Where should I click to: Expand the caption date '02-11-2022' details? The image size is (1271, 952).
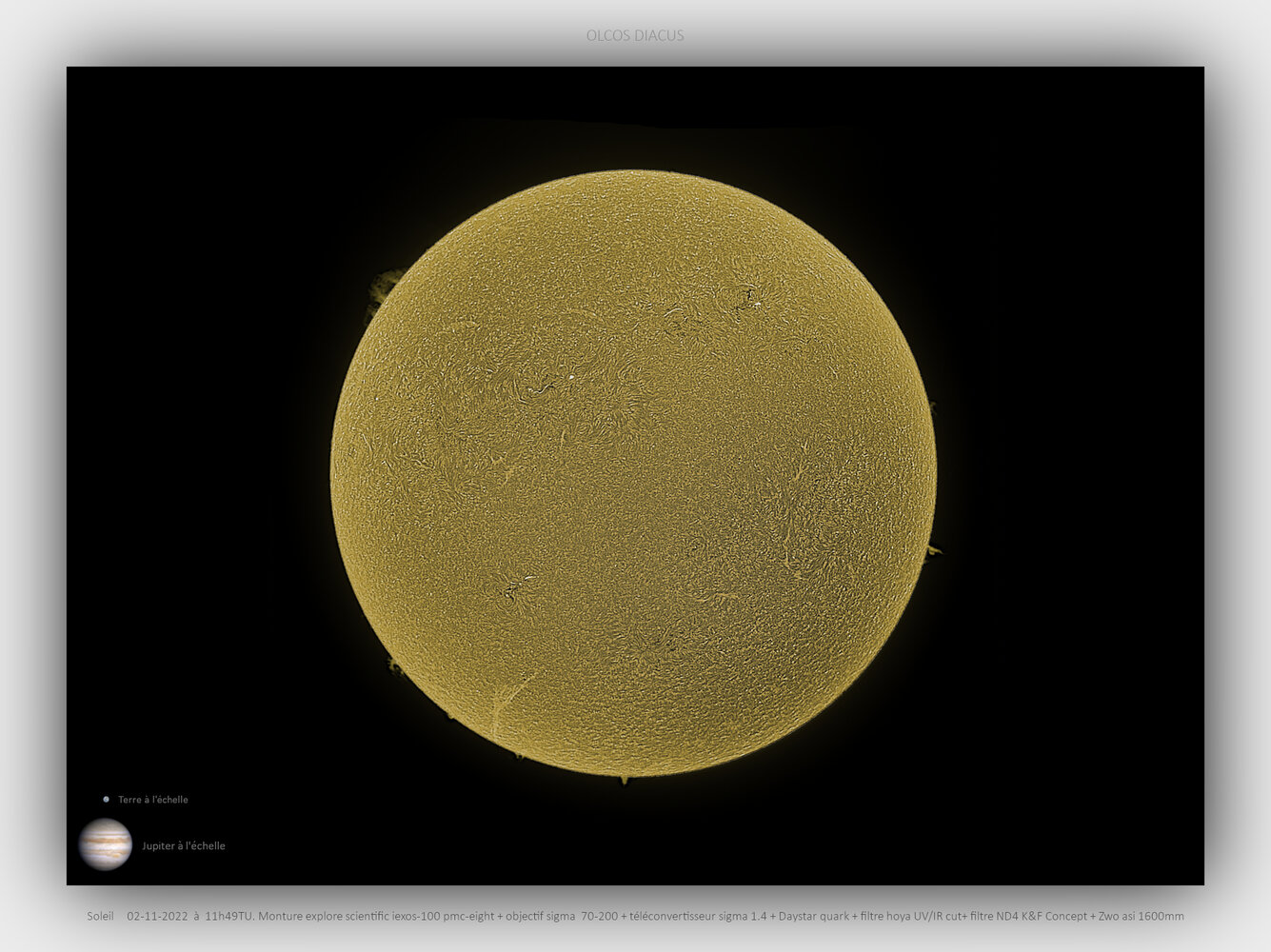[157, 916]
